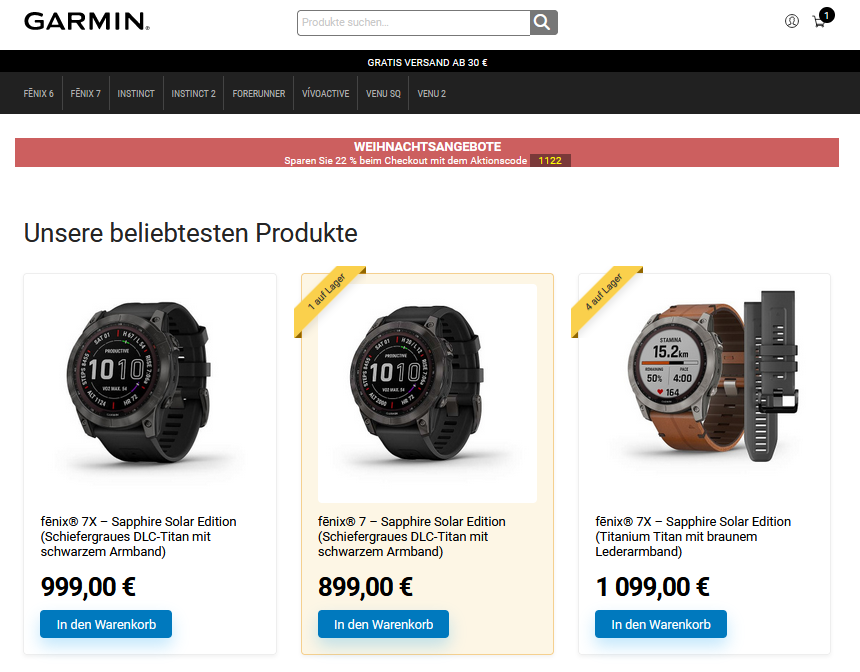Open the shopping cart icon
Screen dimensions: 860x672
(x=819, y=22)
